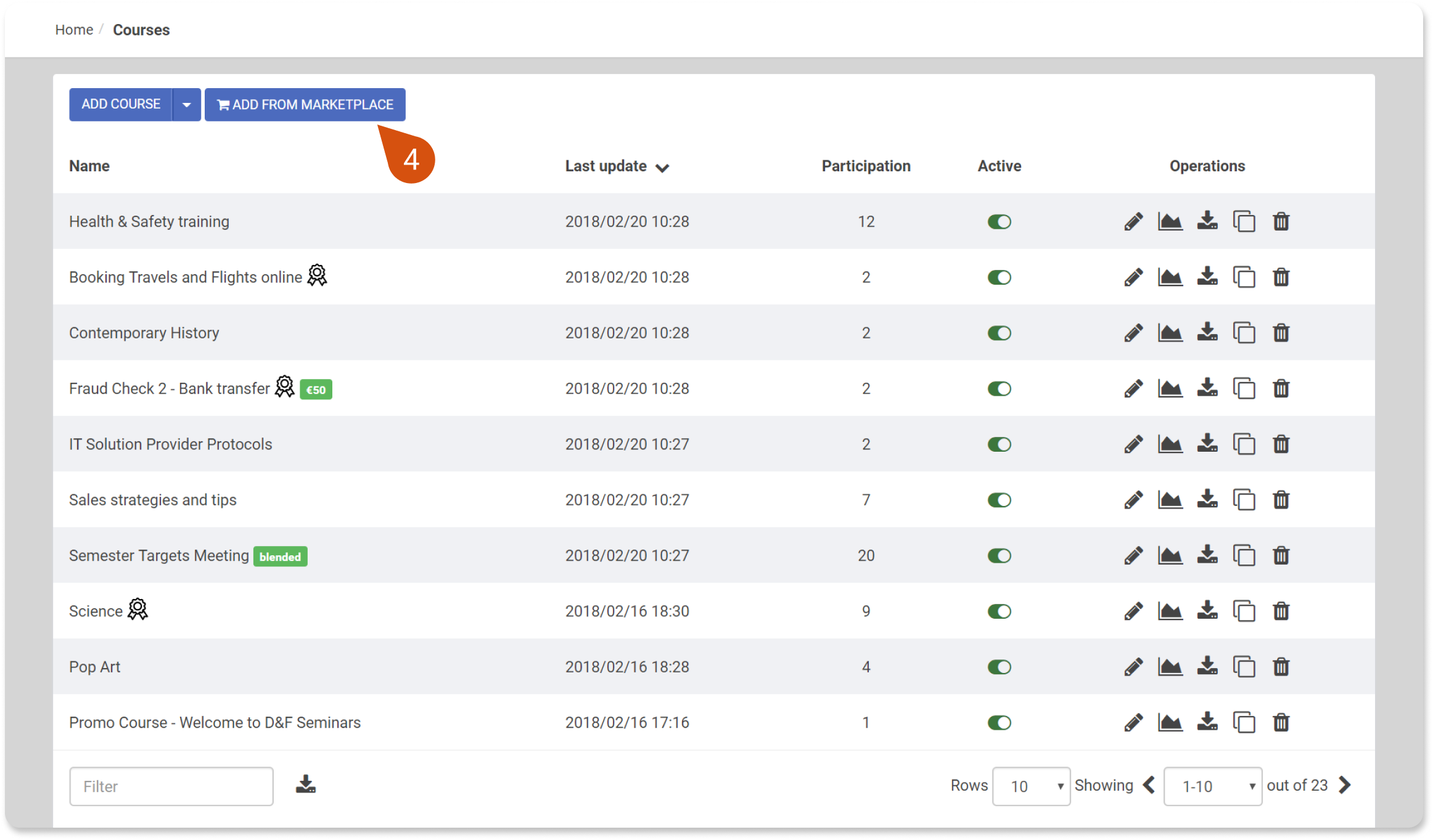Open reports for IT Solution Provider Protocols
The width and height of the screenshot is (1433, 840).
[x=1170, y=444]
